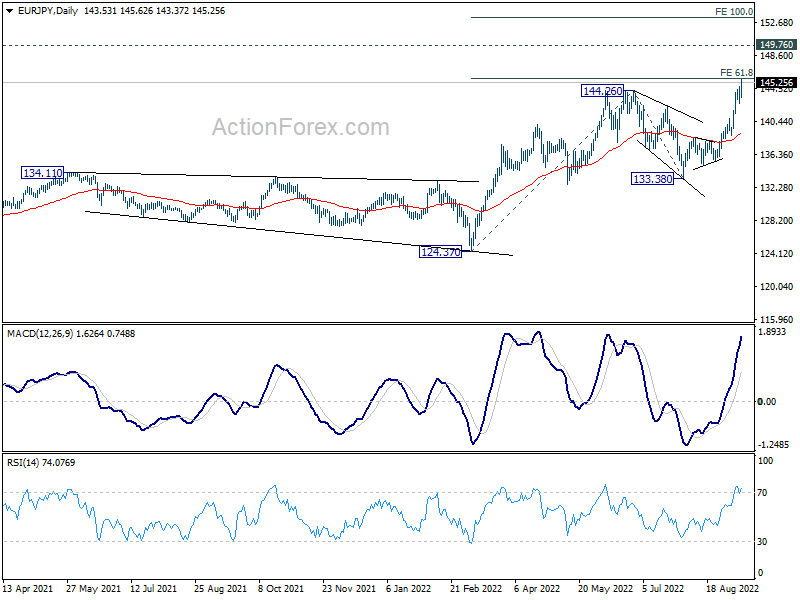Select the 134.110 price label
This screenshot has height=600, width=800.
coord(43,173)
